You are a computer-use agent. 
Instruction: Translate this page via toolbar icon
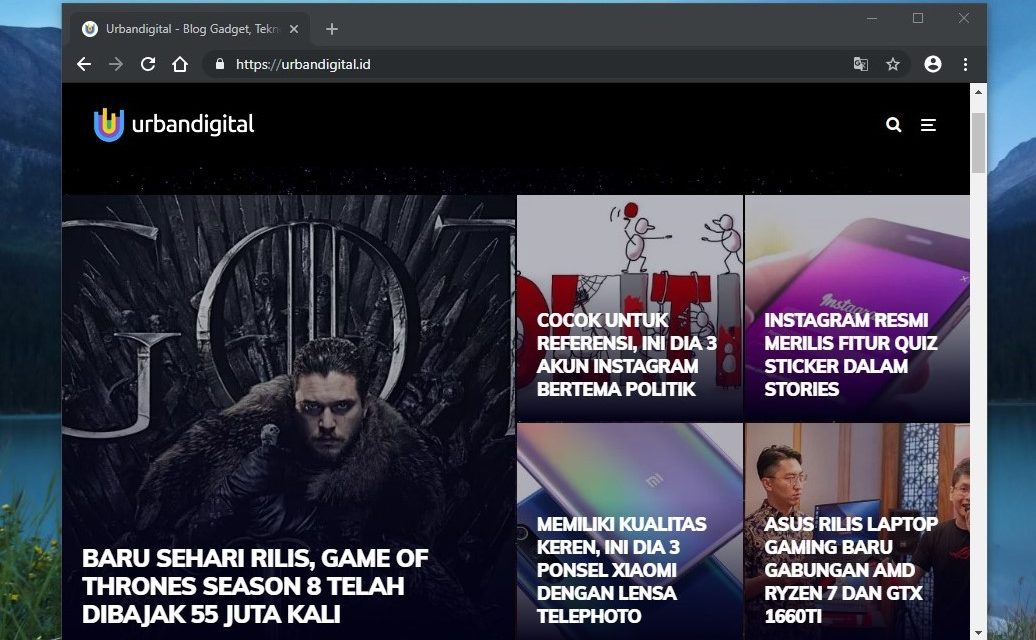[x=860, y=64]
